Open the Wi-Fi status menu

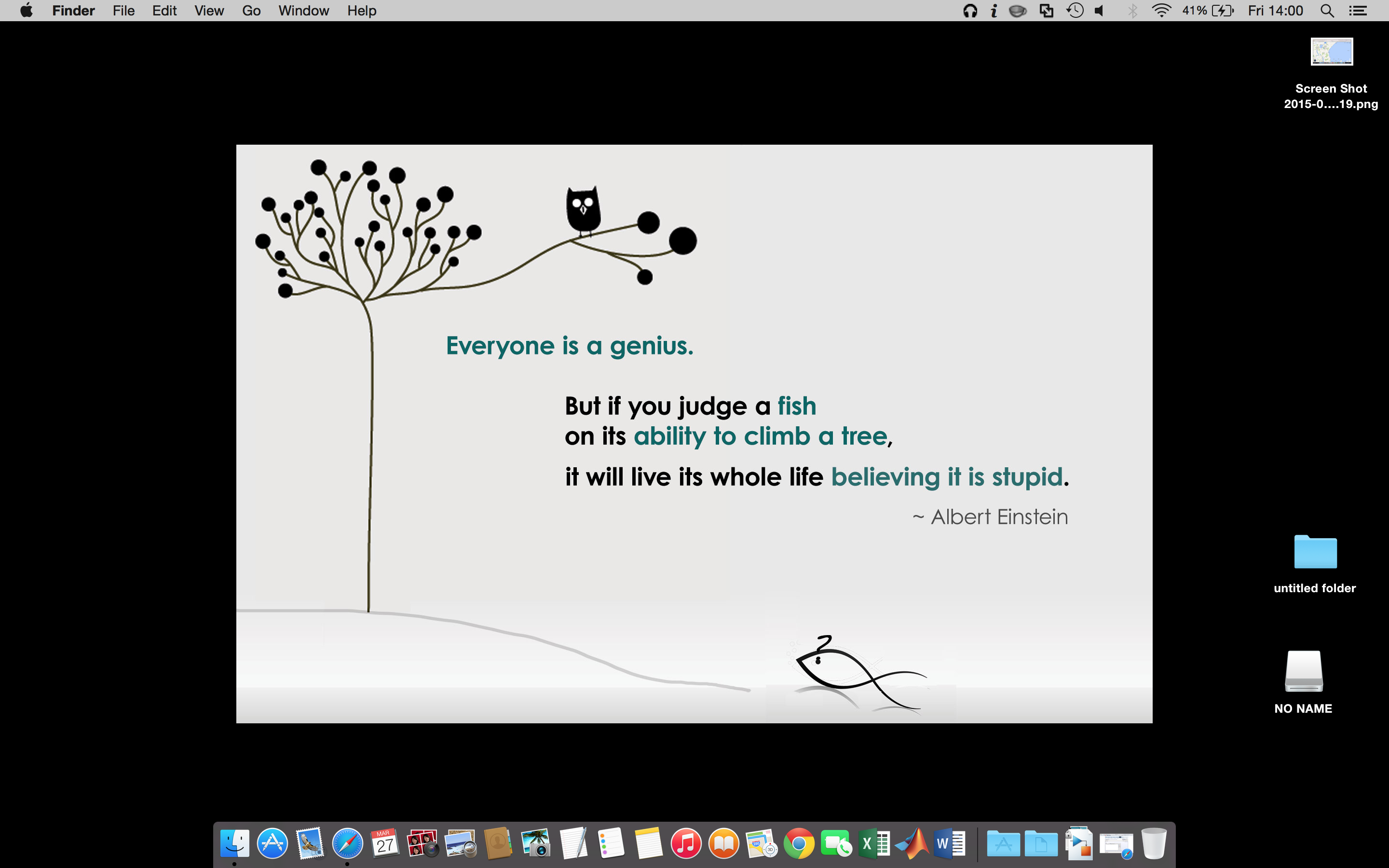[1161, 10]
